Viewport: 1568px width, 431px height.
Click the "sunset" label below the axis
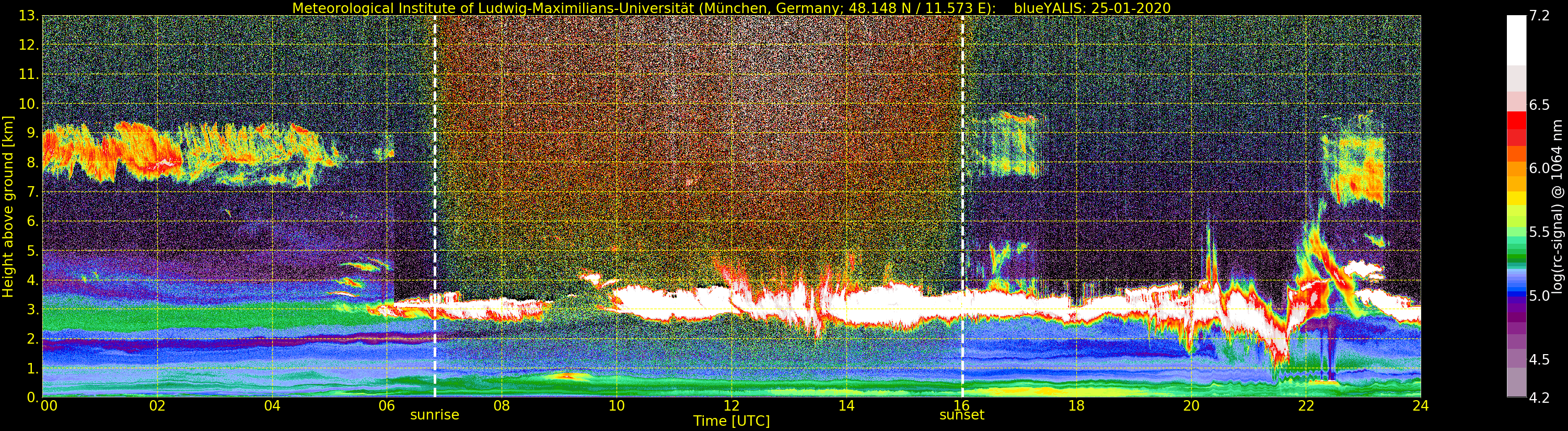click(962, 415)
